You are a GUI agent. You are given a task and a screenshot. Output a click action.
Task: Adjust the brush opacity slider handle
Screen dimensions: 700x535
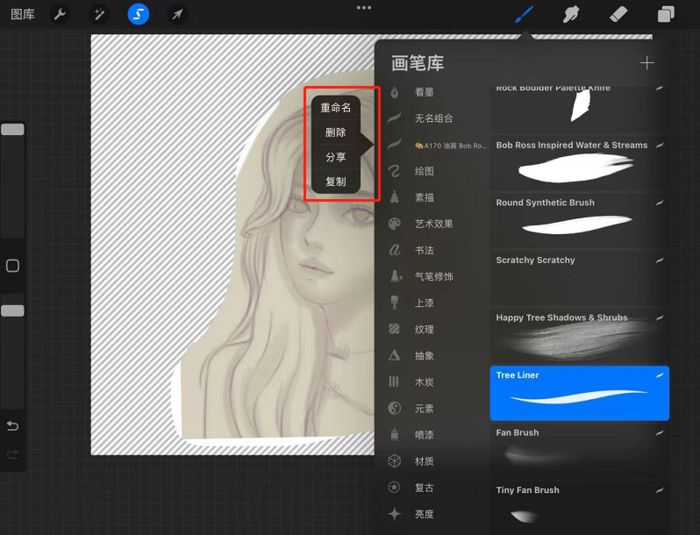(12, 311)
